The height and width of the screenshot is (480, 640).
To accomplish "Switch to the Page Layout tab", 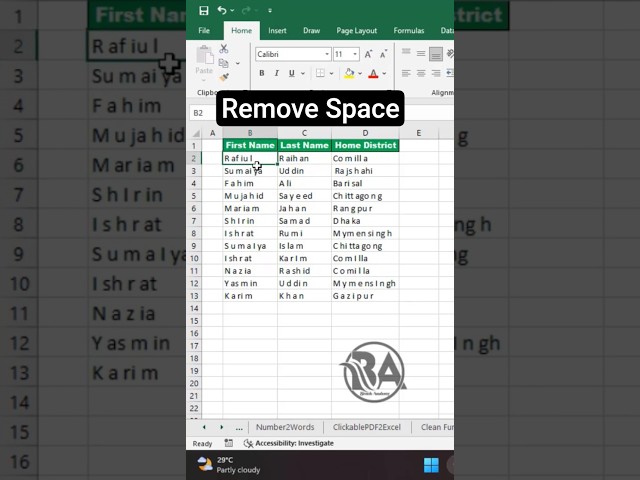I will 357,31.
